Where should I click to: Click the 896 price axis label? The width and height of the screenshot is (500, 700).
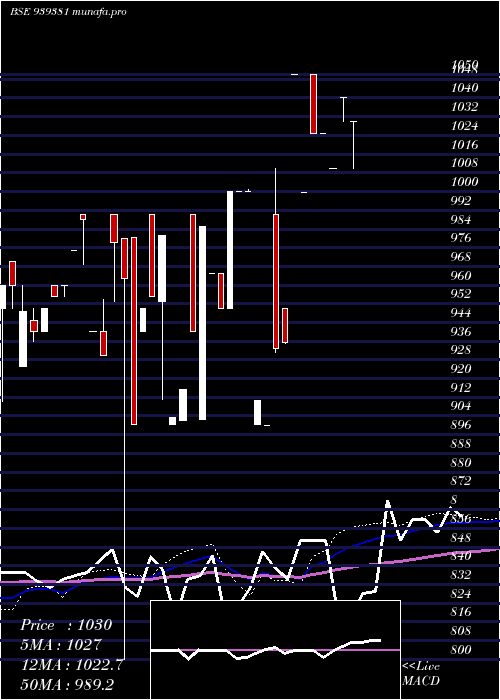click(461, 425)
